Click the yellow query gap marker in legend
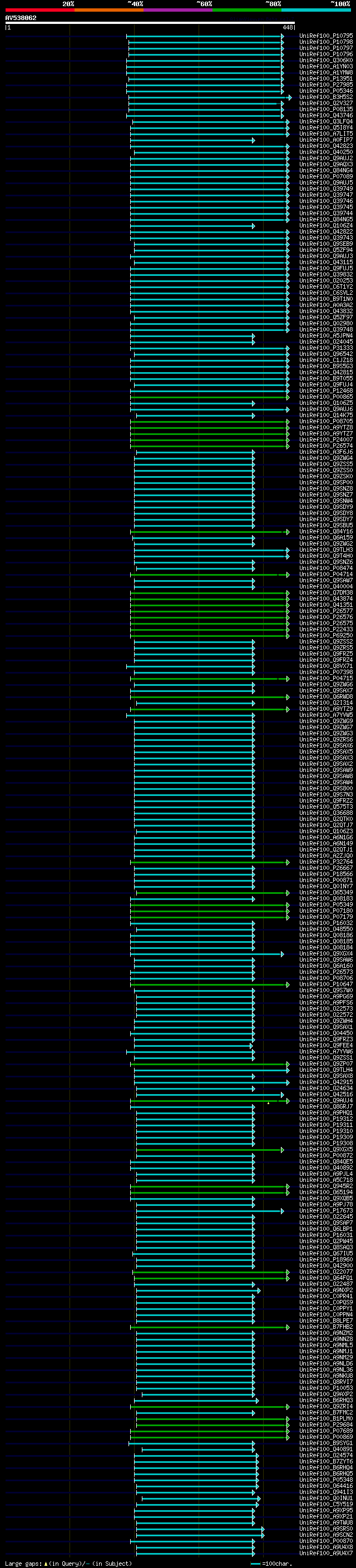356x1568 pixels. tap(46, 1564)
